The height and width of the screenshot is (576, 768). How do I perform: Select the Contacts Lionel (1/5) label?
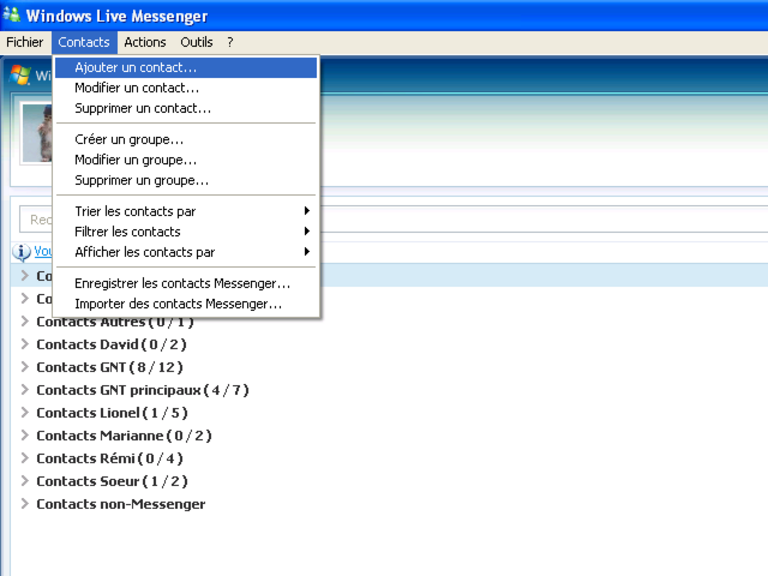point(112,413)
